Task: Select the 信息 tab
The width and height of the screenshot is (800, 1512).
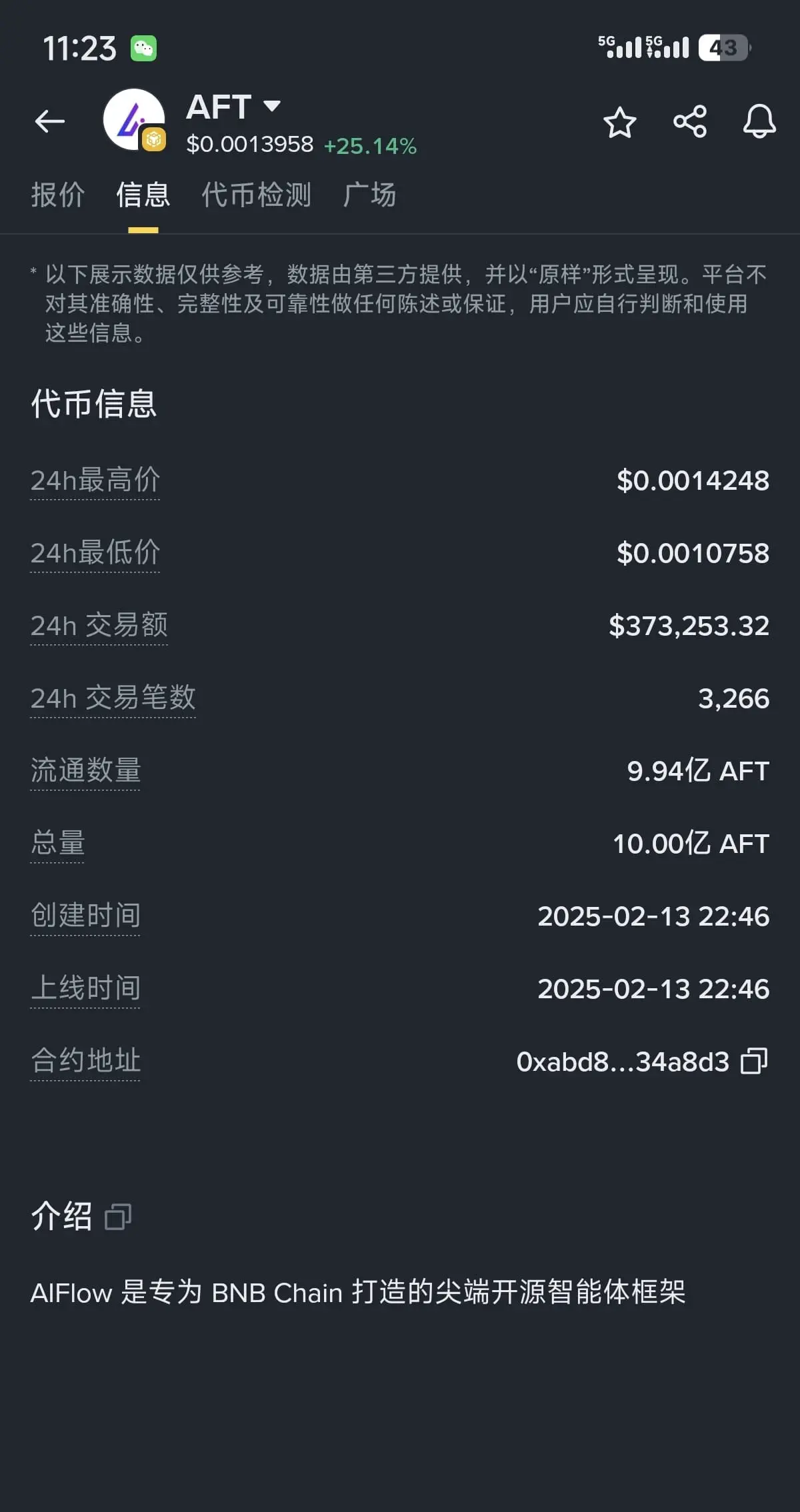Action: pyautogui.click(x=143, y=195)
